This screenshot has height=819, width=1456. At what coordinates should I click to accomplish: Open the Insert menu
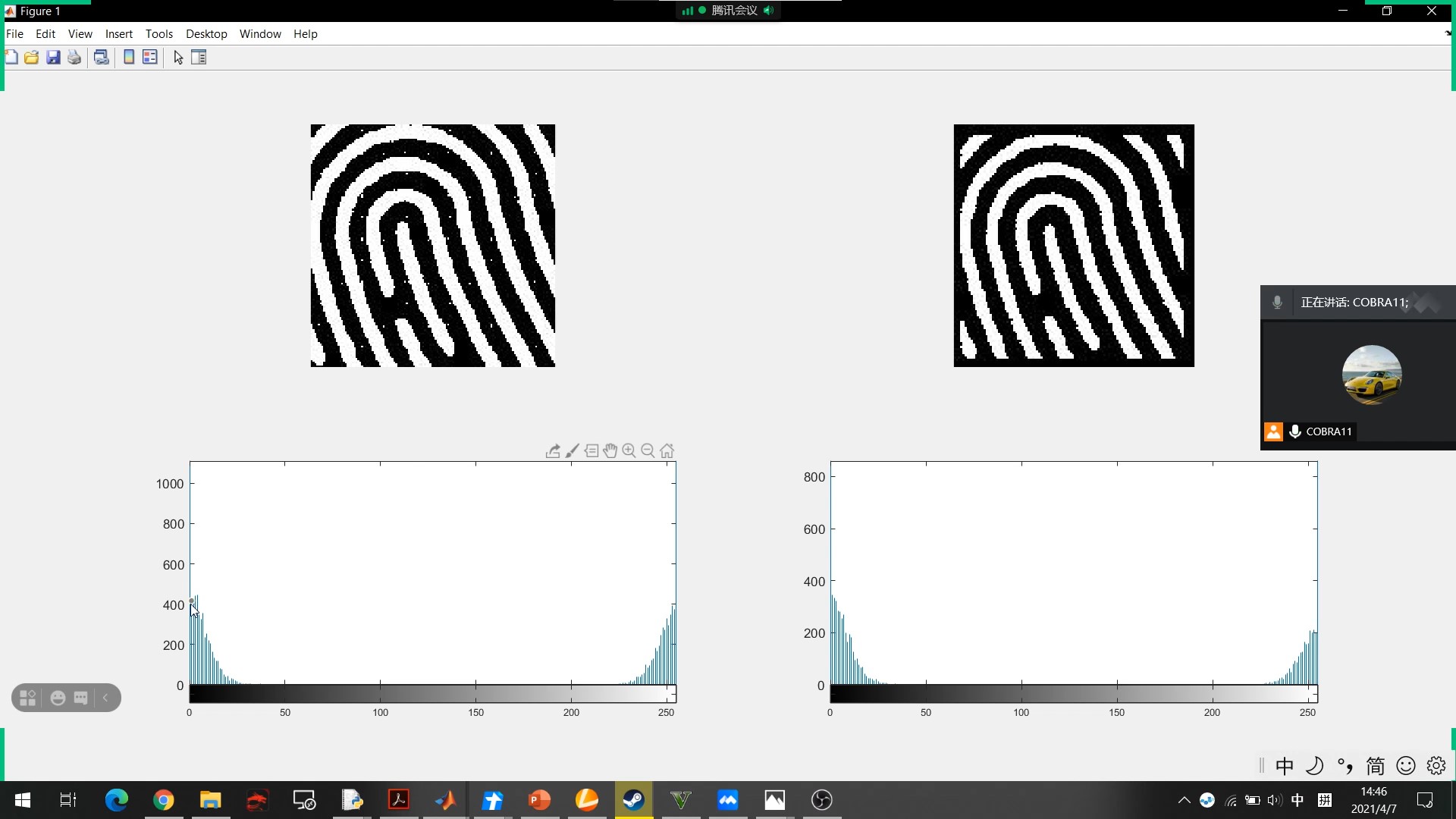click(119, 33)
